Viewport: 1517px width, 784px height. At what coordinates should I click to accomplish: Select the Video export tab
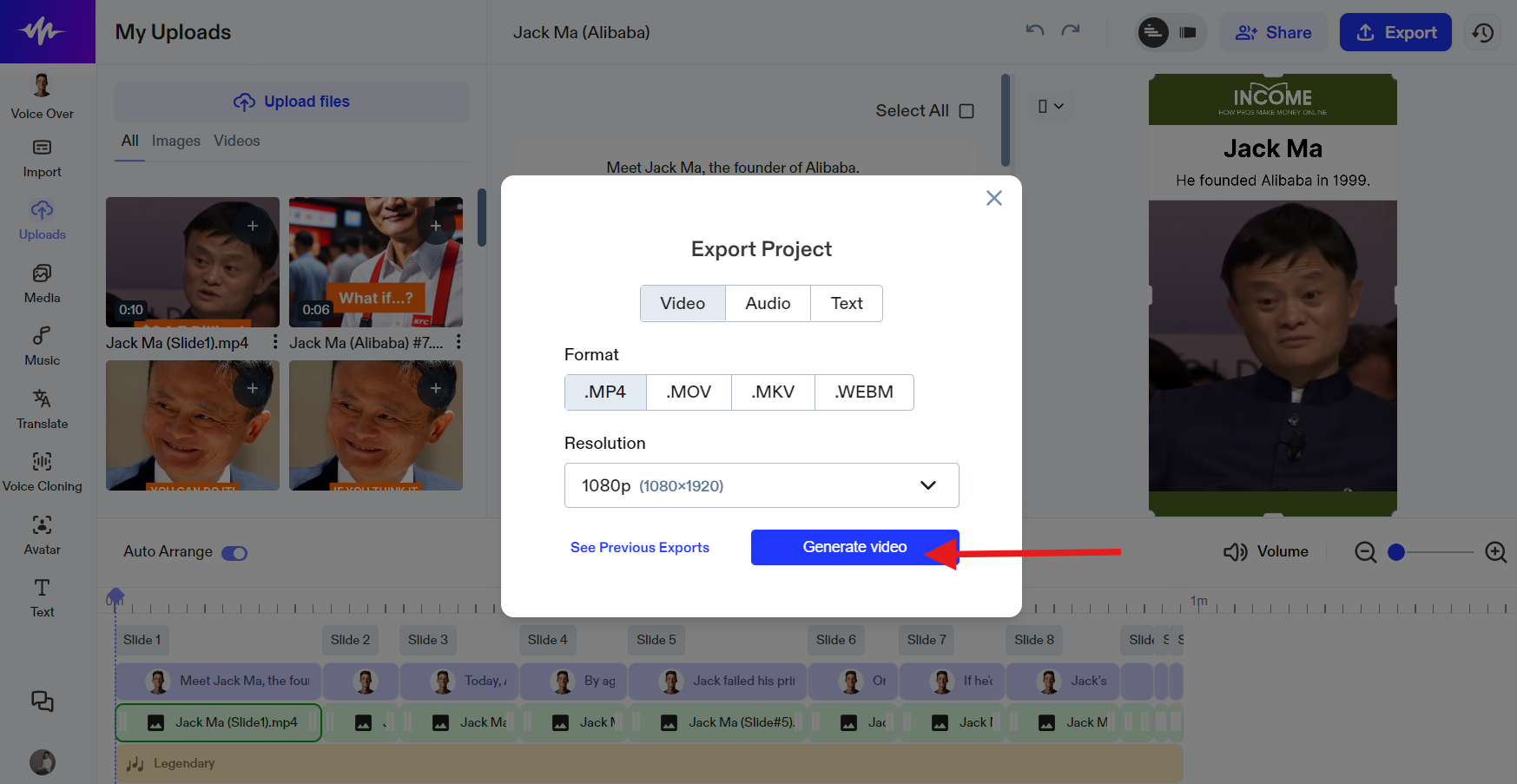[683, 304]
